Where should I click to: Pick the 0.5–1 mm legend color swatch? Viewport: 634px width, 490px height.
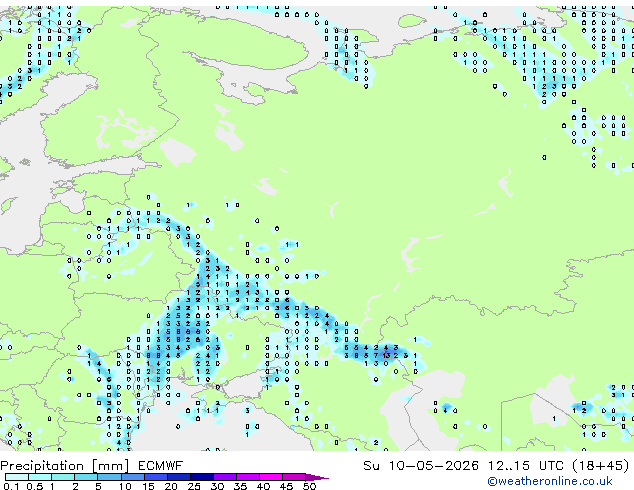coord(40,477)
